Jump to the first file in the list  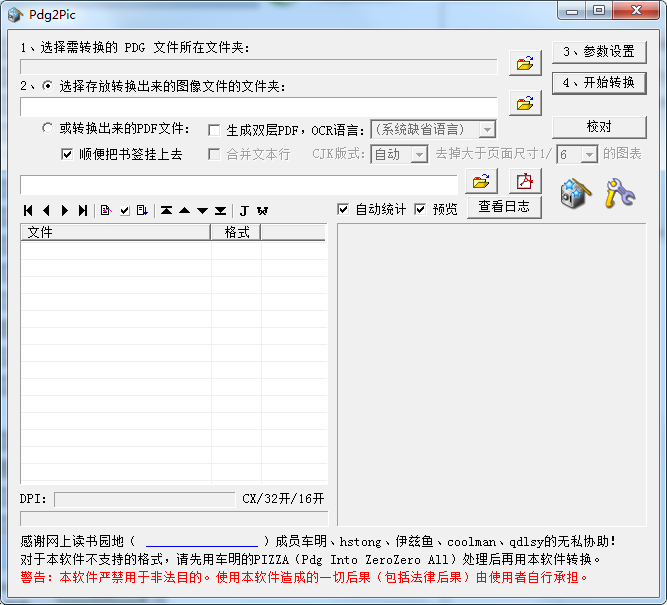tap(29, 211)
